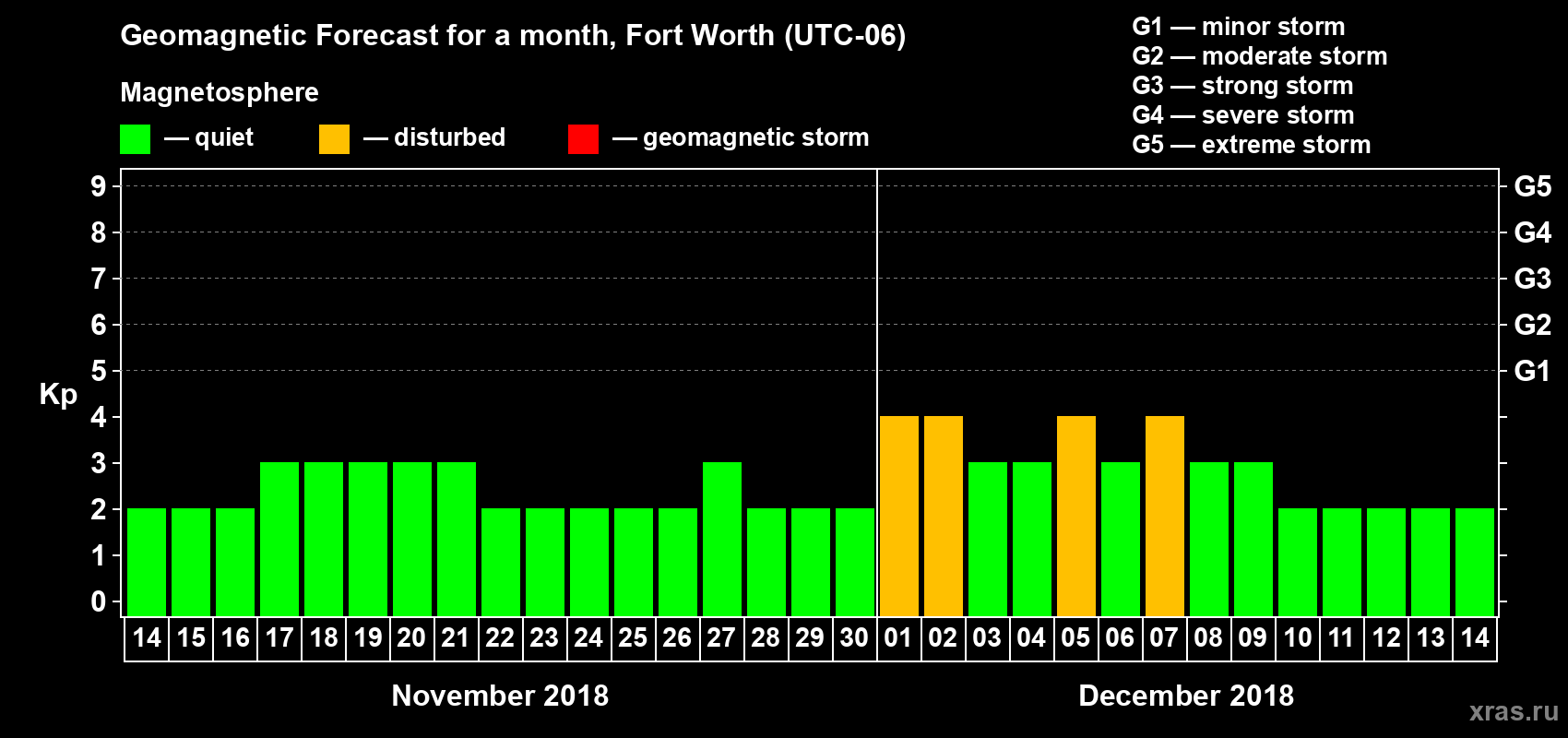Click date label 15 in November
The height and width of the screenshot is (738, 1568).
point(191,638)
